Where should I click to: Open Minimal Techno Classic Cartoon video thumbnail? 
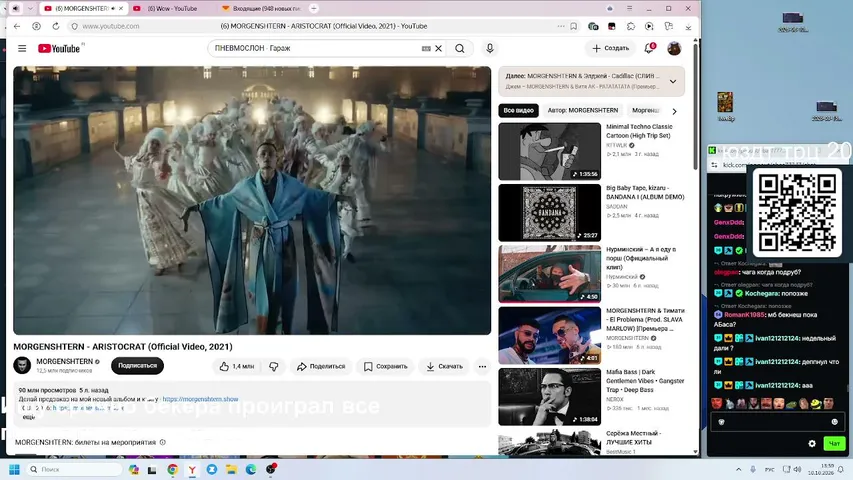coord(549,151)
